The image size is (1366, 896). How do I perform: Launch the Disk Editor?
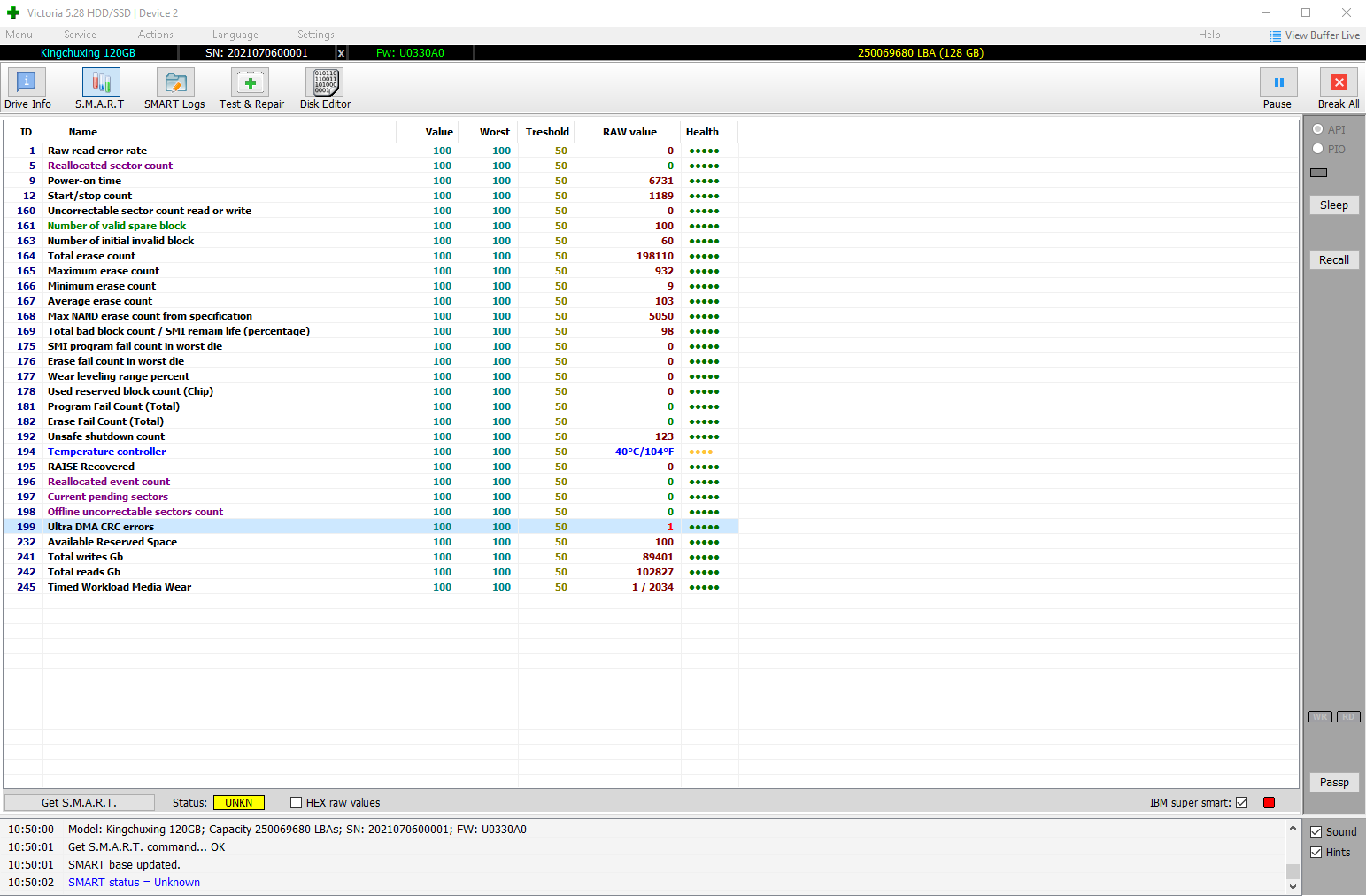tap(325, 89)
